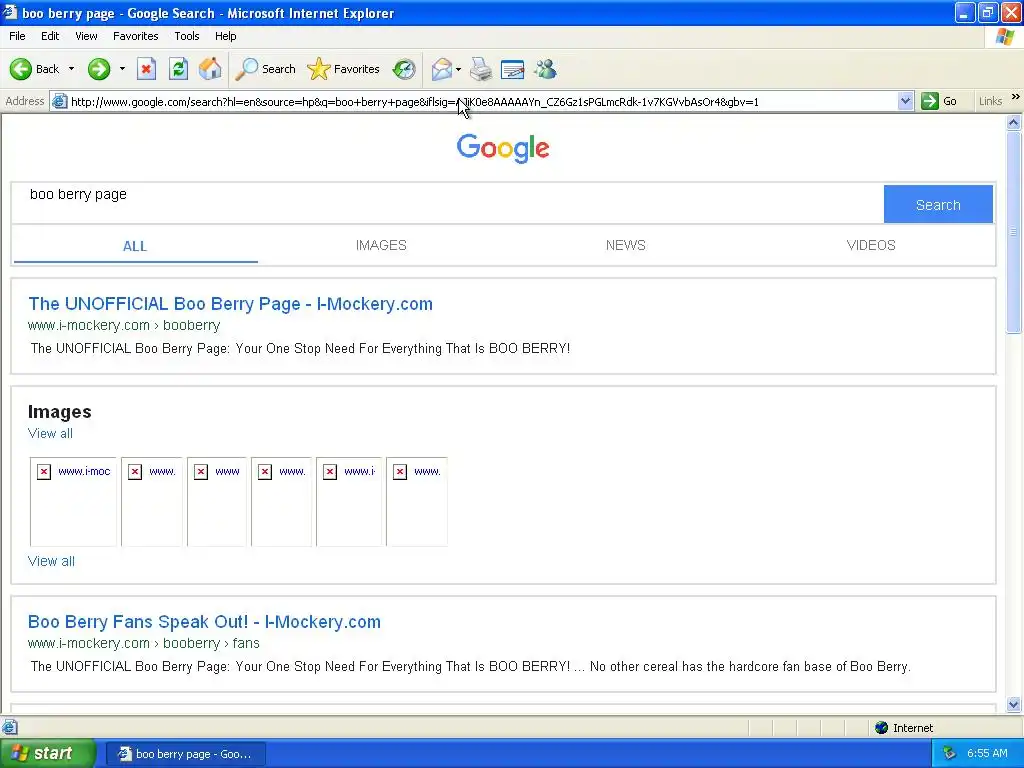
Task: Open Boo Berry Fans Speak Out link
Action: click(x=204, y=622)
